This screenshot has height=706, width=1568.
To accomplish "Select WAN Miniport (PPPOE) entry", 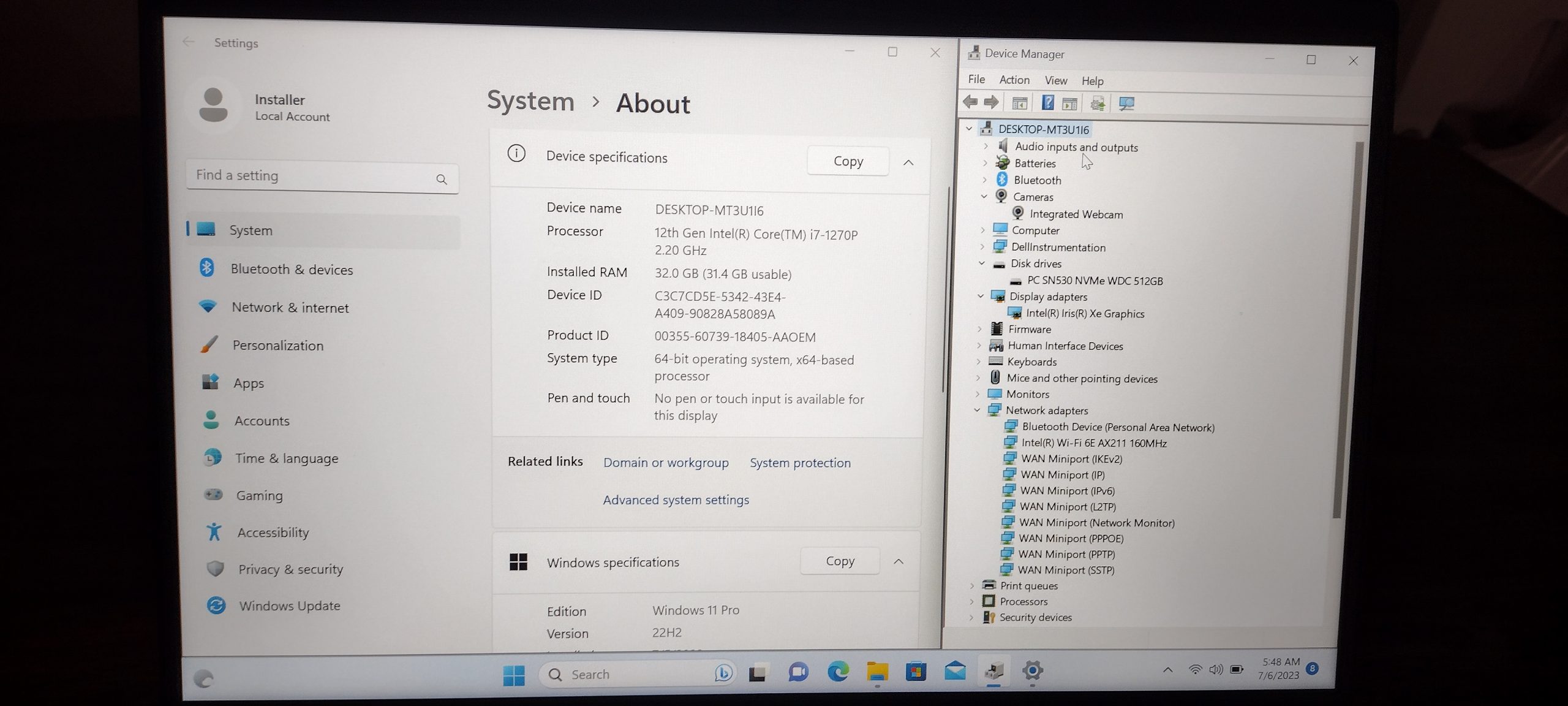I will click(1071, 538).
